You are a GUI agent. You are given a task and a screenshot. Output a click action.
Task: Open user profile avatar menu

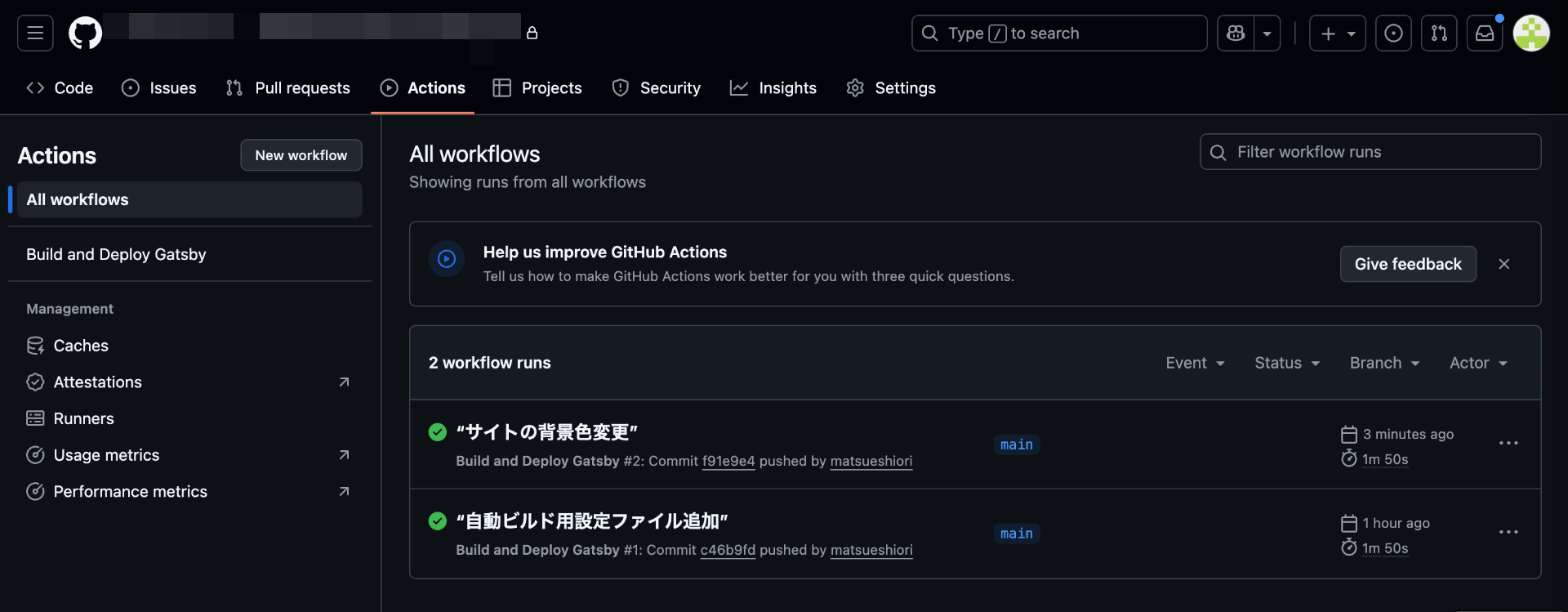(1531, 34)
